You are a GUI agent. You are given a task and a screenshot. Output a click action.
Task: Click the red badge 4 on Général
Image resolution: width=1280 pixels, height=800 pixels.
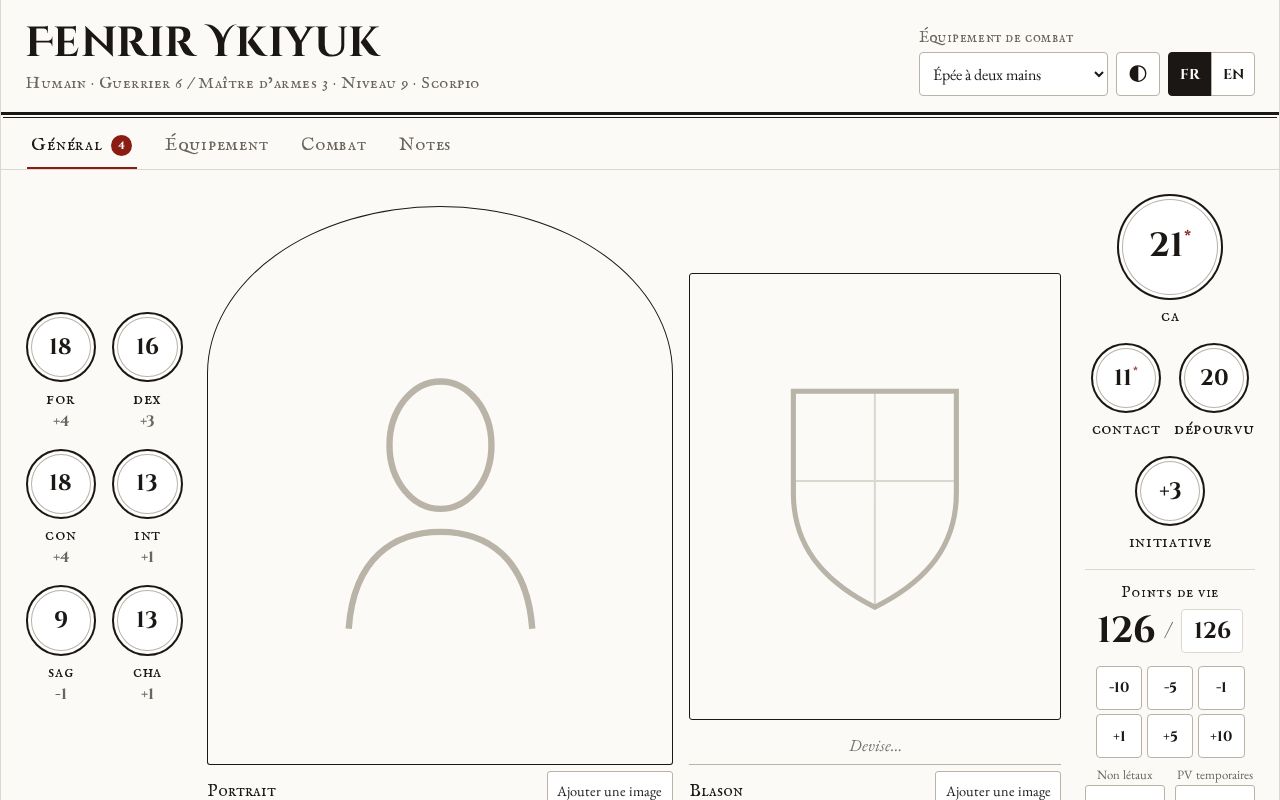pyautogui.click(x=121, y=145)
